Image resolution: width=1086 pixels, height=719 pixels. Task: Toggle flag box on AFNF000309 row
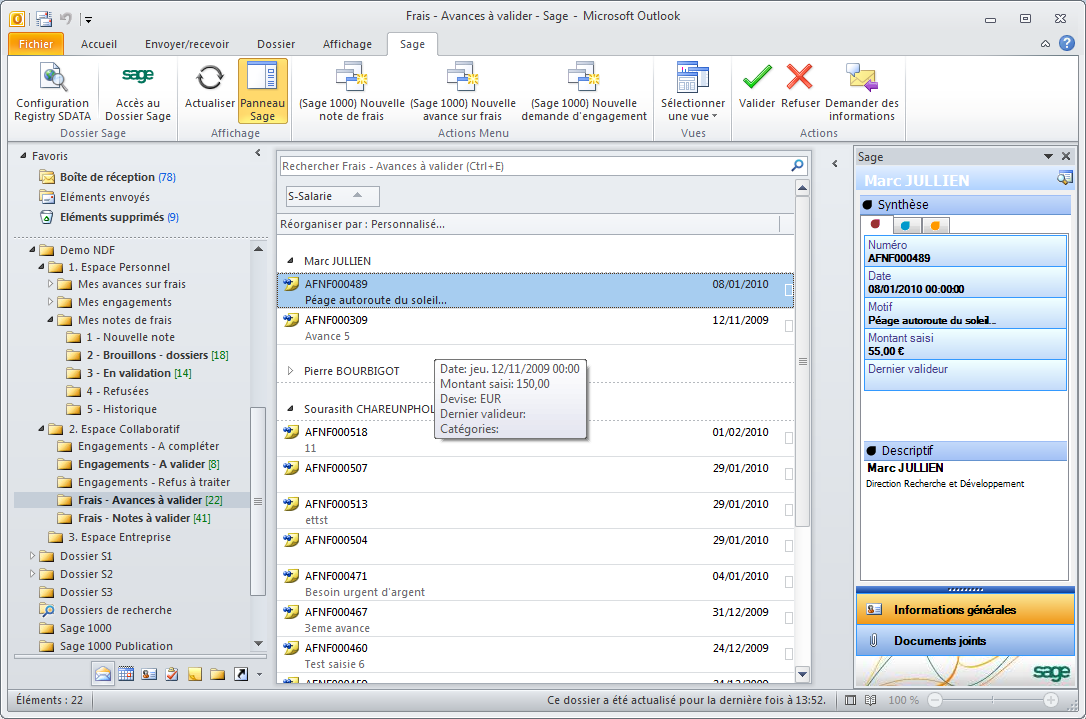click(x=788, y=326)
